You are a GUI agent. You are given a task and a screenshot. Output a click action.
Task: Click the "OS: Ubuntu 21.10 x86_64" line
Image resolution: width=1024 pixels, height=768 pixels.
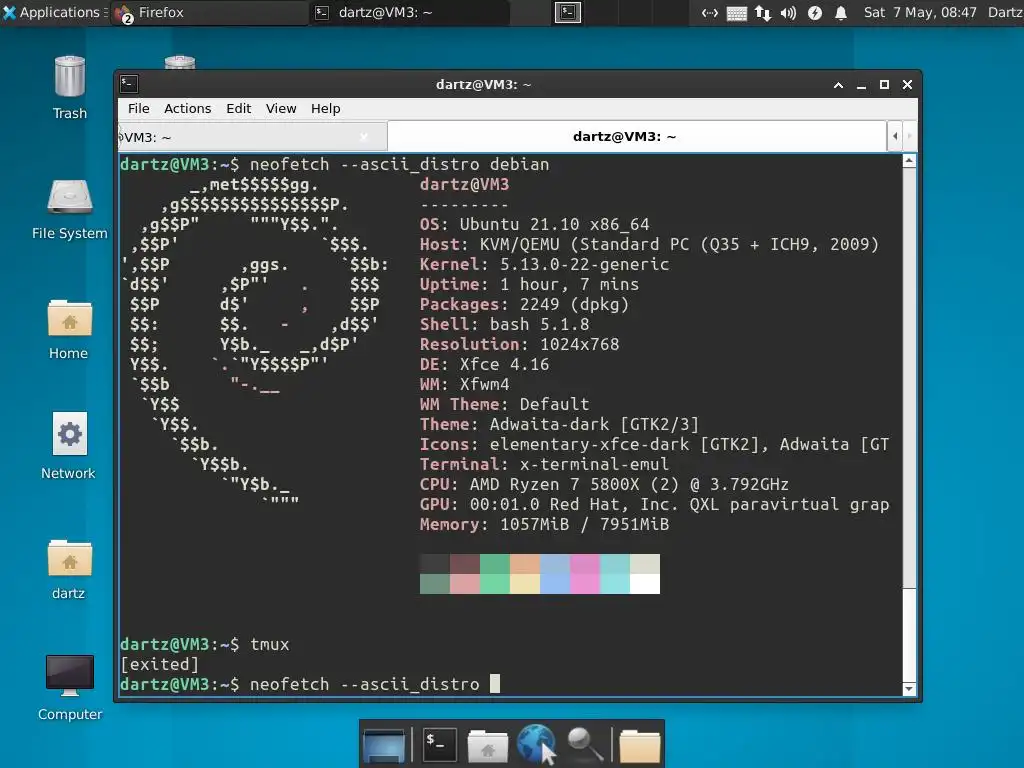click(x=534, y=225)
